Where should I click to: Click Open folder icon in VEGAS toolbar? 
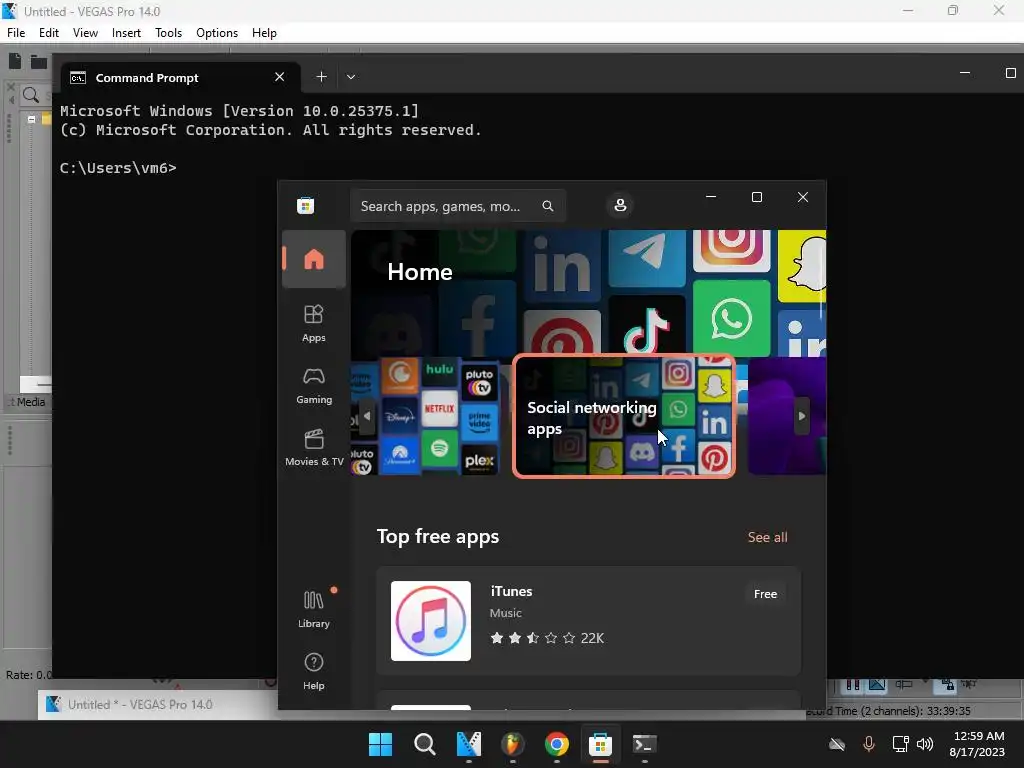coord(39,62)
